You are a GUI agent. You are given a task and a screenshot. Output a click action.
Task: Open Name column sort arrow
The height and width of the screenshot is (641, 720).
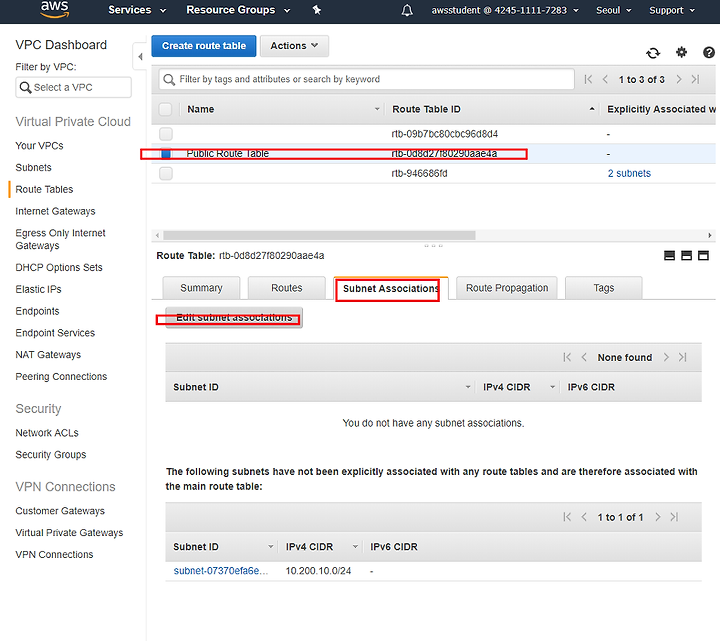[x=377, y=109]
